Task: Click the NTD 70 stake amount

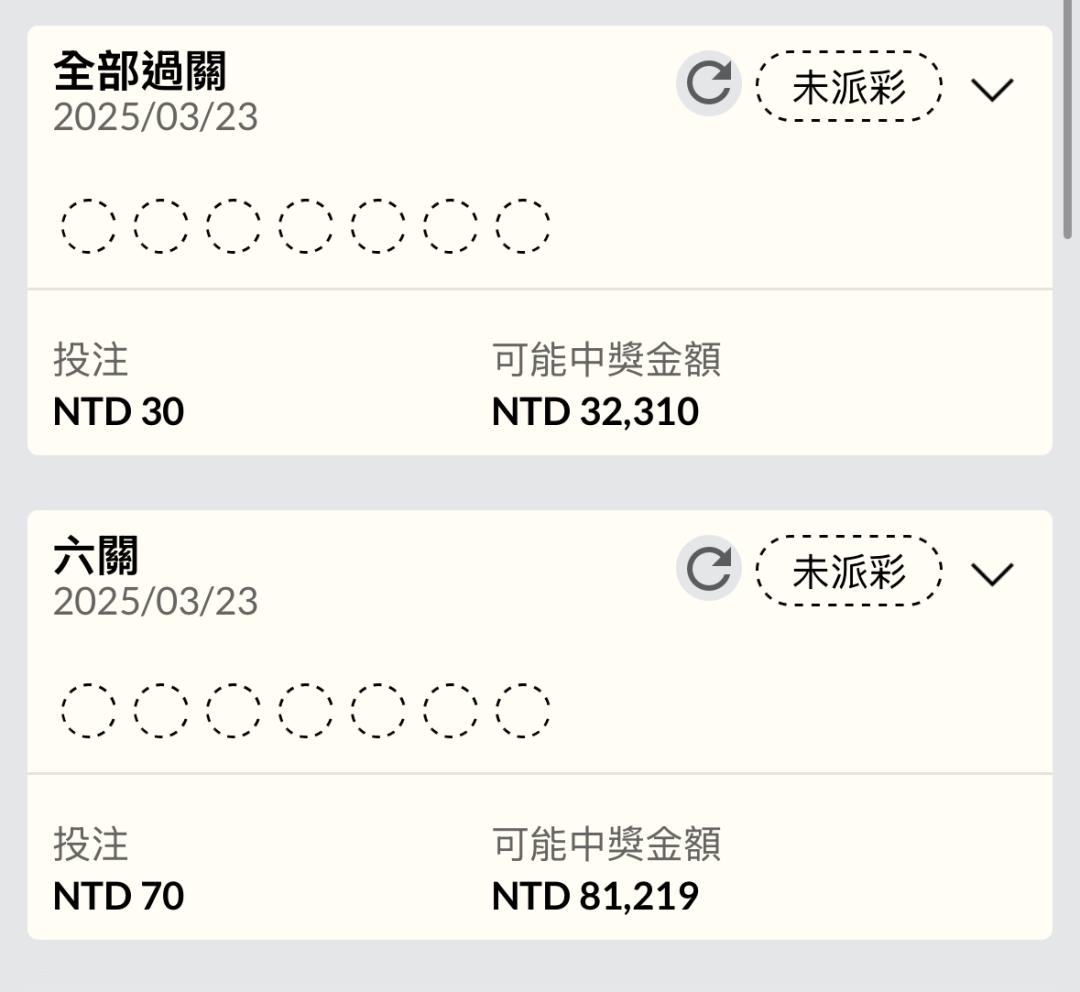Action: coord(118,896)
